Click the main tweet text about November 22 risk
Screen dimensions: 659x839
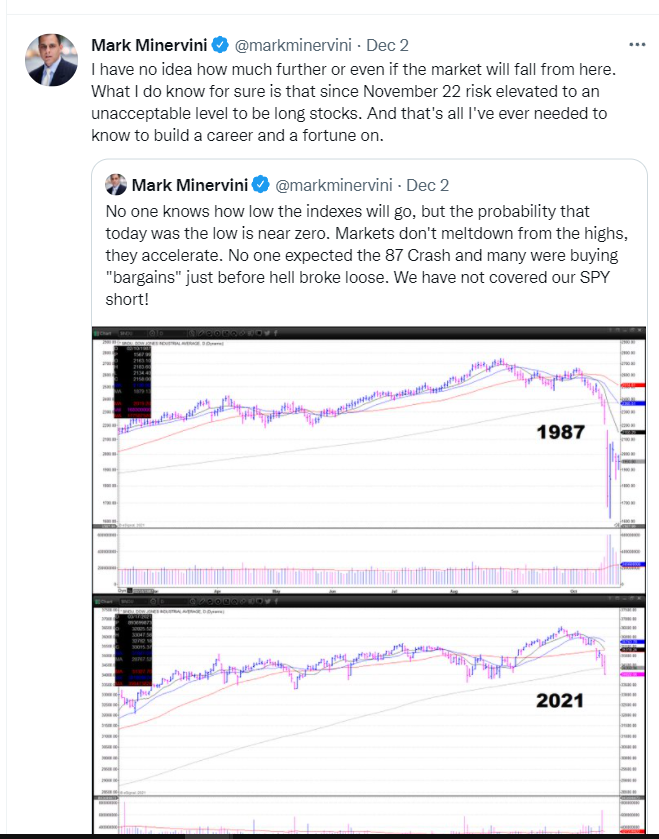[350, 103]
